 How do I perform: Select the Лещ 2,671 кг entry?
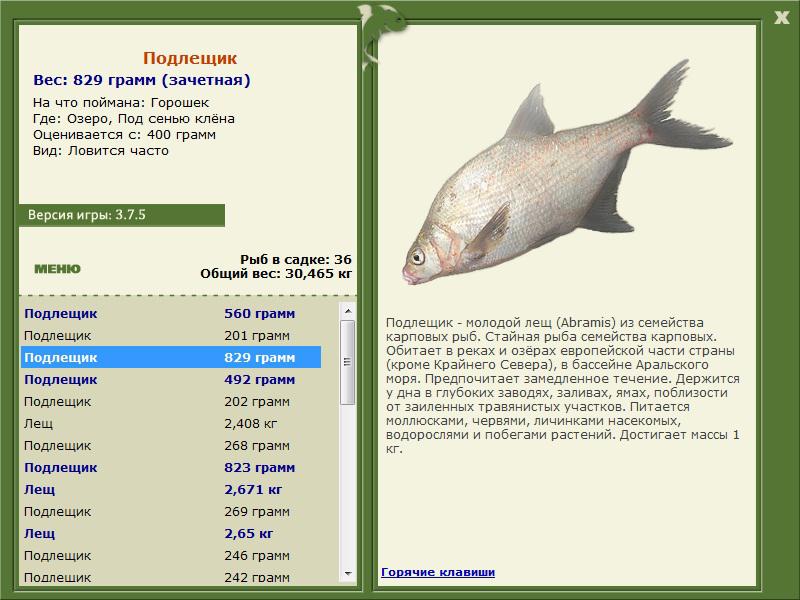pos(171,489)
